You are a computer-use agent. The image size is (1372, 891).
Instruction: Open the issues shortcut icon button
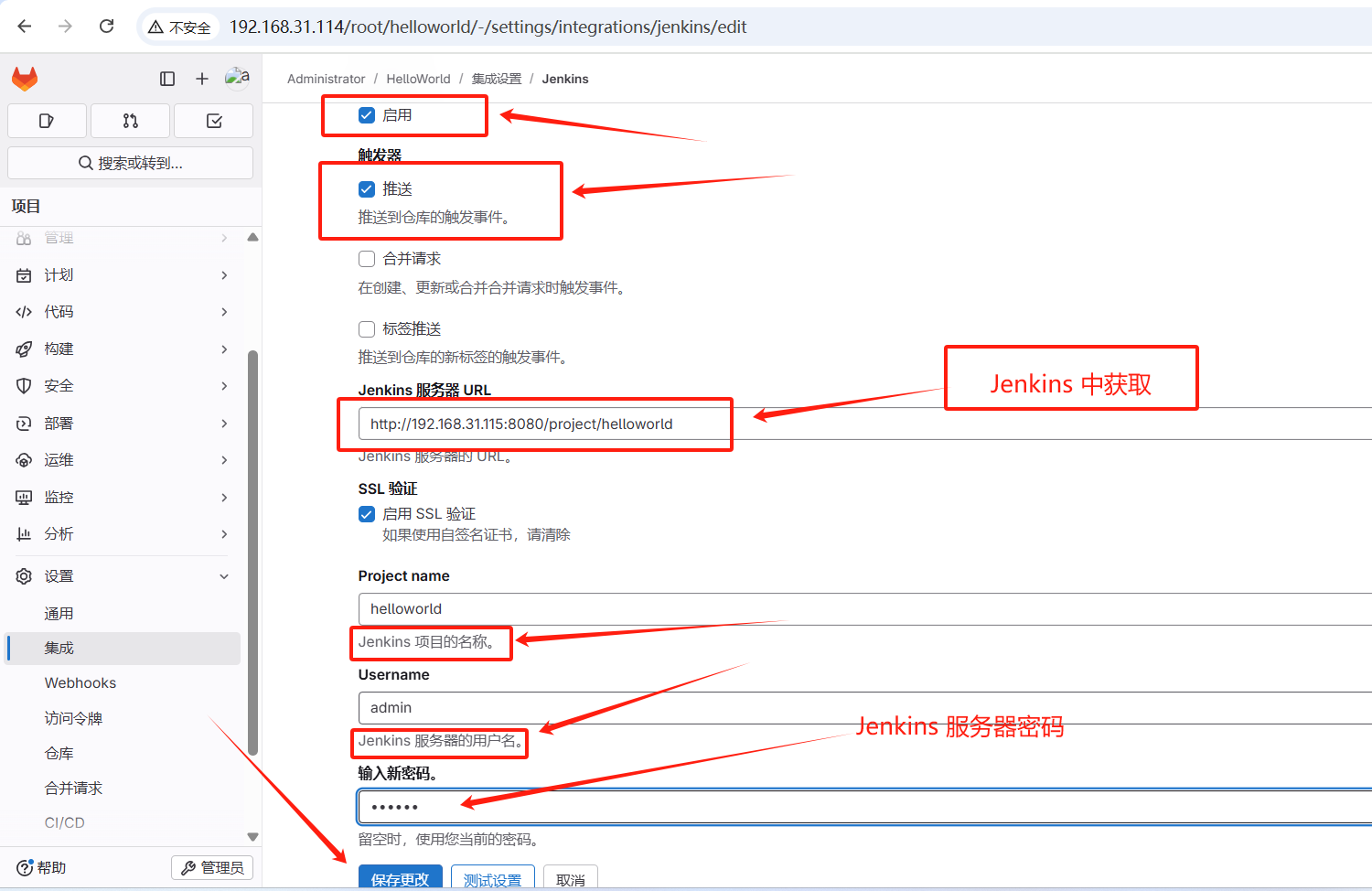coord(47,121)
